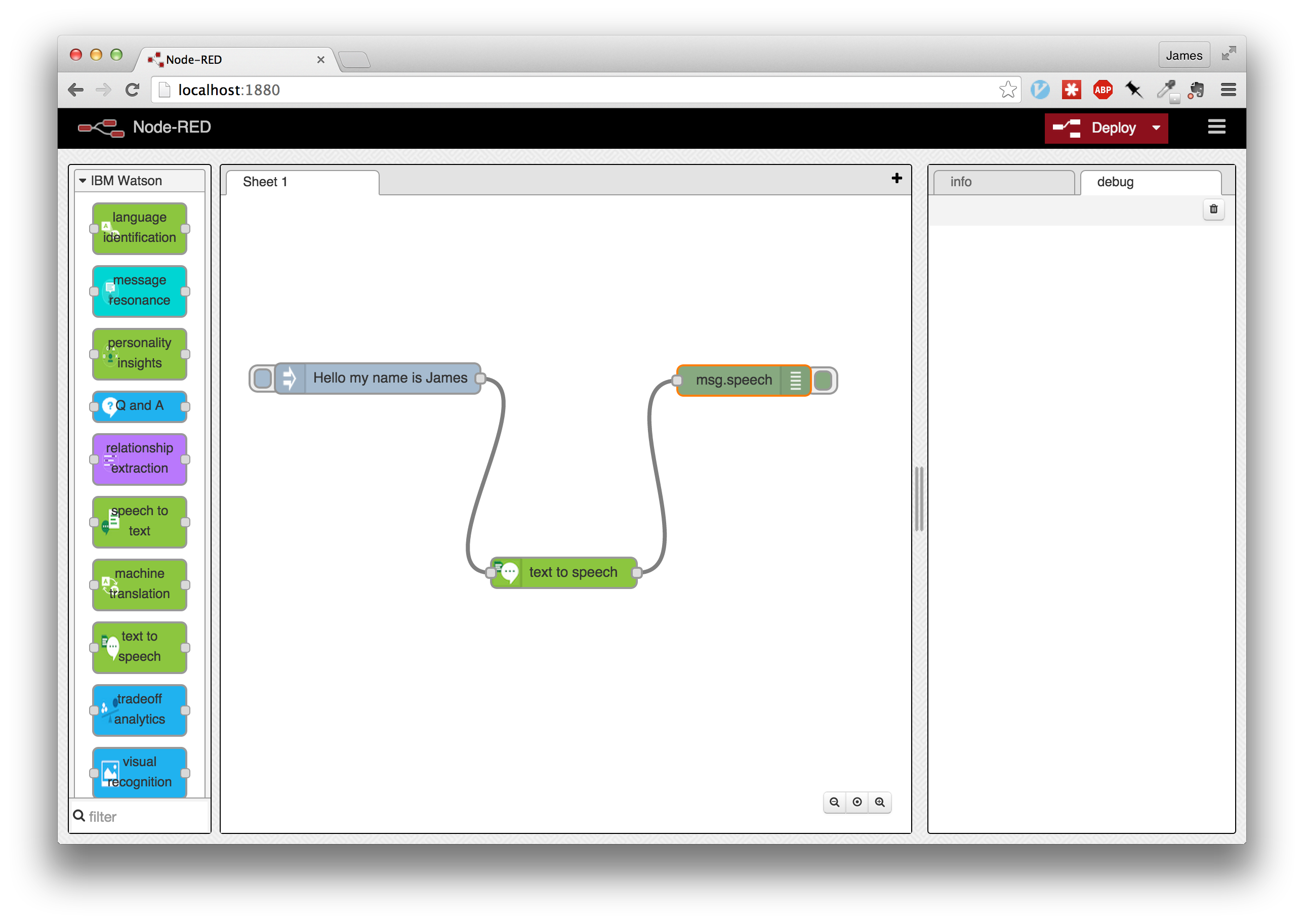Open the eyedropper extension
This screenshot has height=924, width=1304.
(1167, 90)
